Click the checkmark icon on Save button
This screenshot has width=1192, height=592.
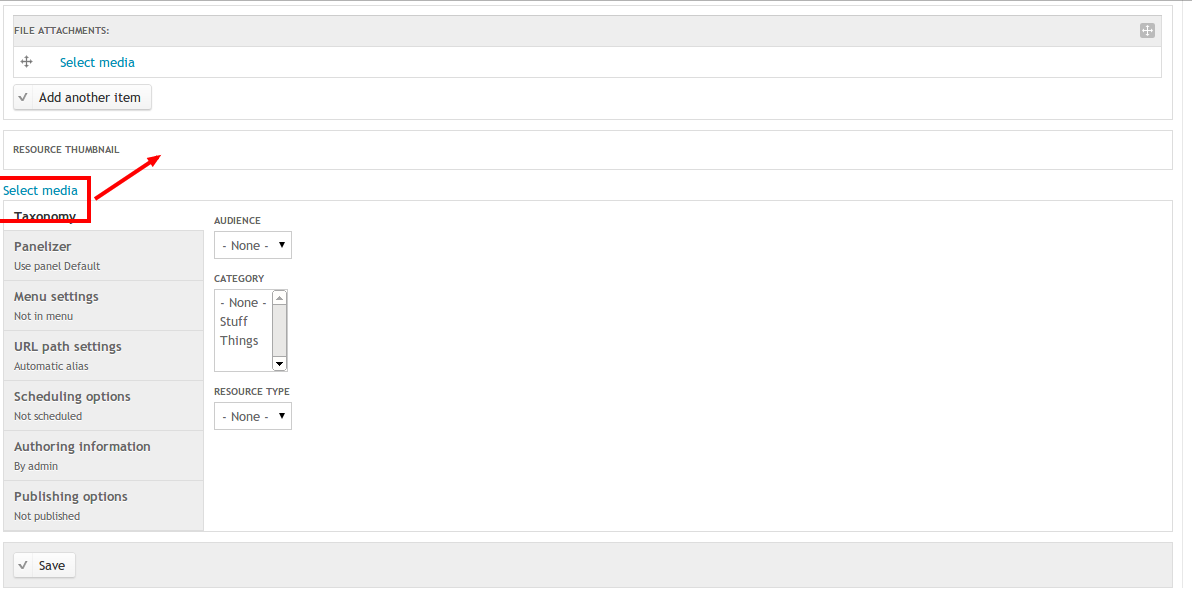(23, 565)
